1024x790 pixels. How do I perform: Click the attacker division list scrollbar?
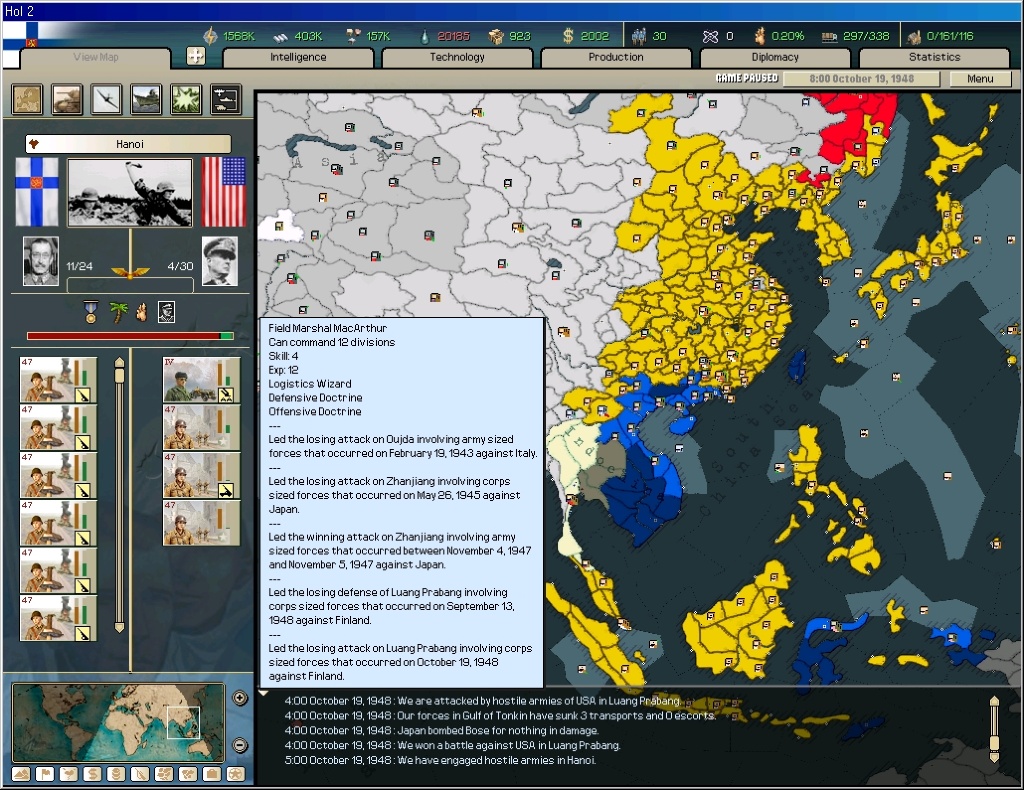[119, 495]
